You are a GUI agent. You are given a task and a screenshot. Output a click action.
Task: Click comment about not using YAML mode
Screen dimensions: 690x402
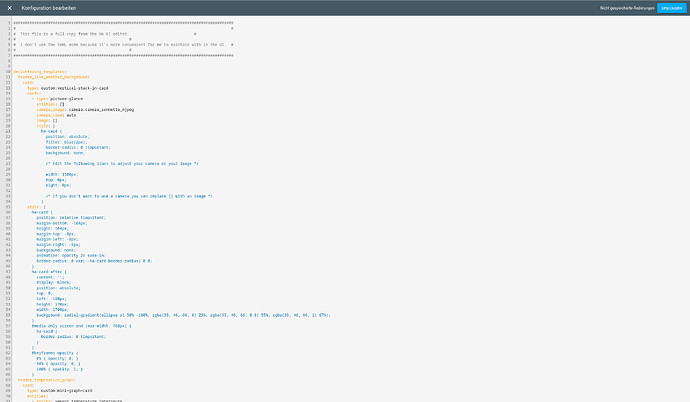[x=123, y=44]
